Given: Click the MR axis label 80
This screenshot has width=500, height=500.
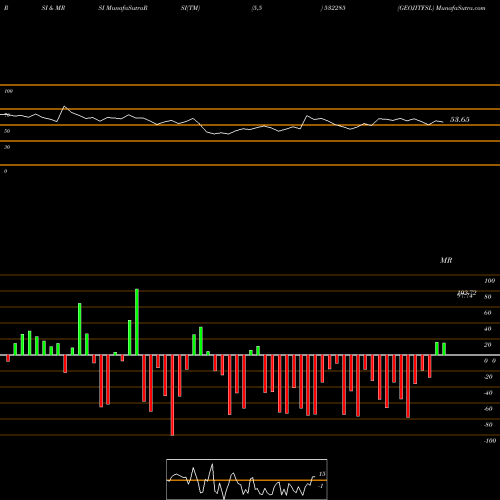Looking at the screenshot, I should 488,297.
